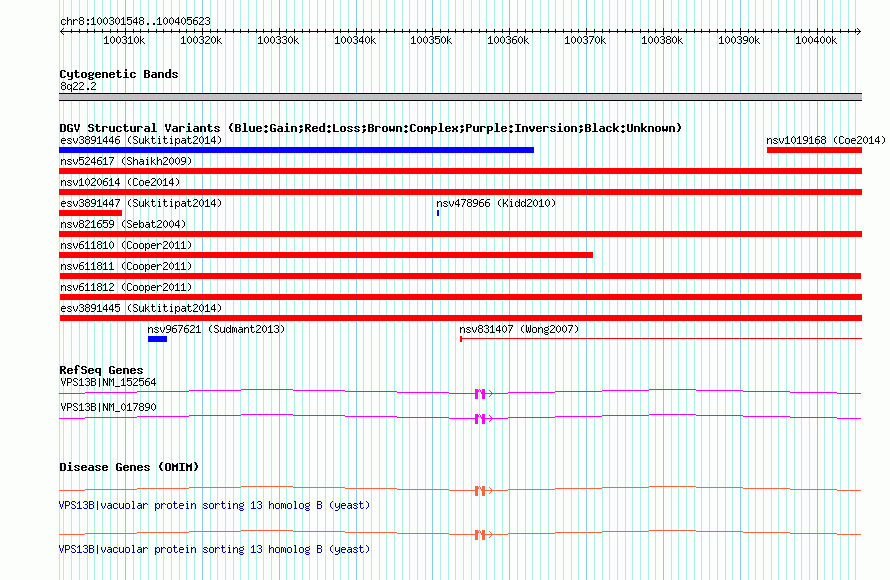This screenshot has height=580, width=890.
Task: Click the second OMIM track orange exon block
Action: coord(480,535)
